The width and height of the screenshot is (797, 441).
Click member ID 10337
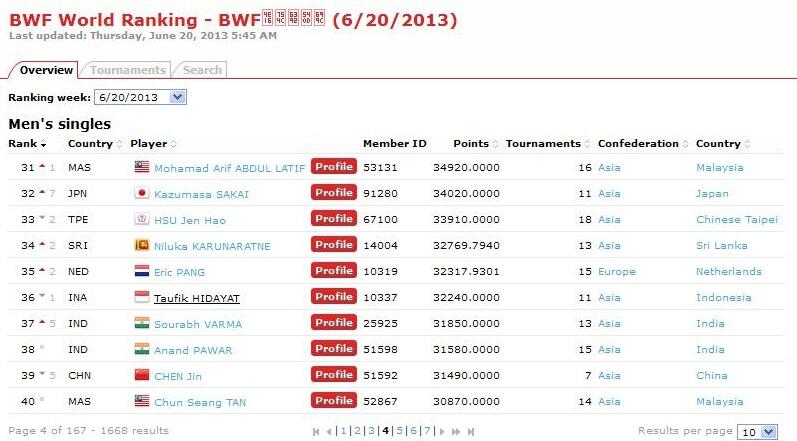pos(380,297)
